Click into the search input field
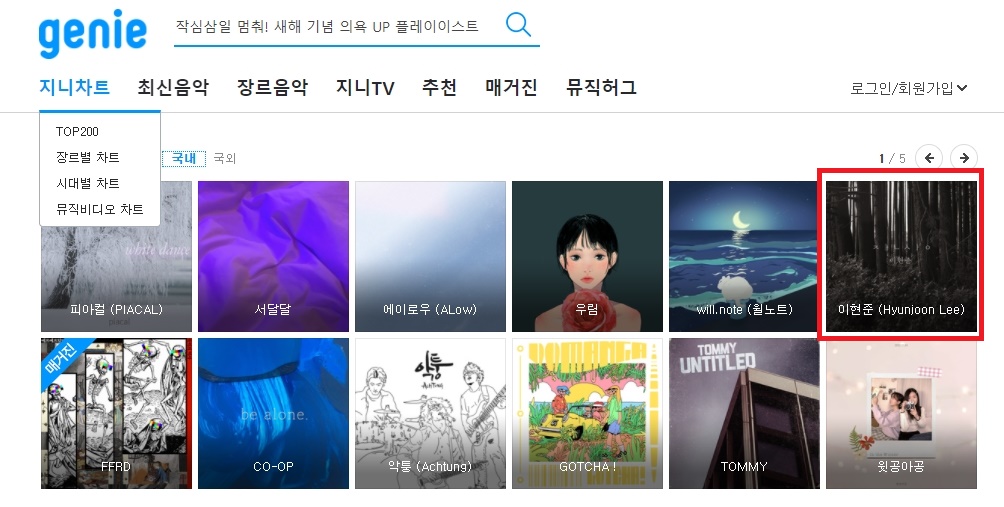The width and height of the screenshot is (1004, 507). (x=336, y=26)
